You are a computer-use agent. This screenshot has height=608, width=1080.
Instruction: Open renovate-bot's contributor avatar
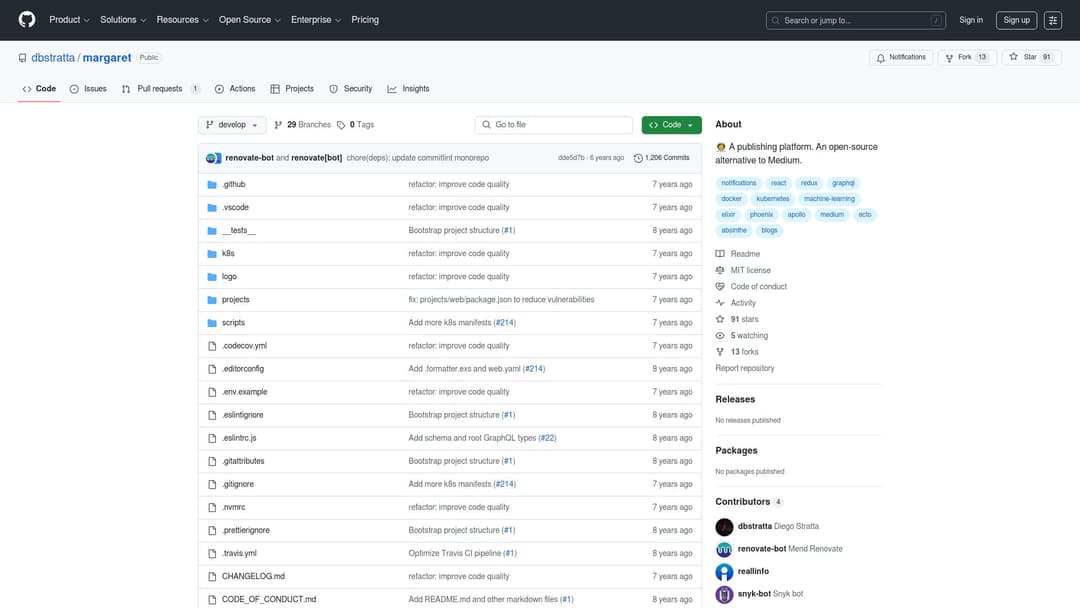(724, 549)
